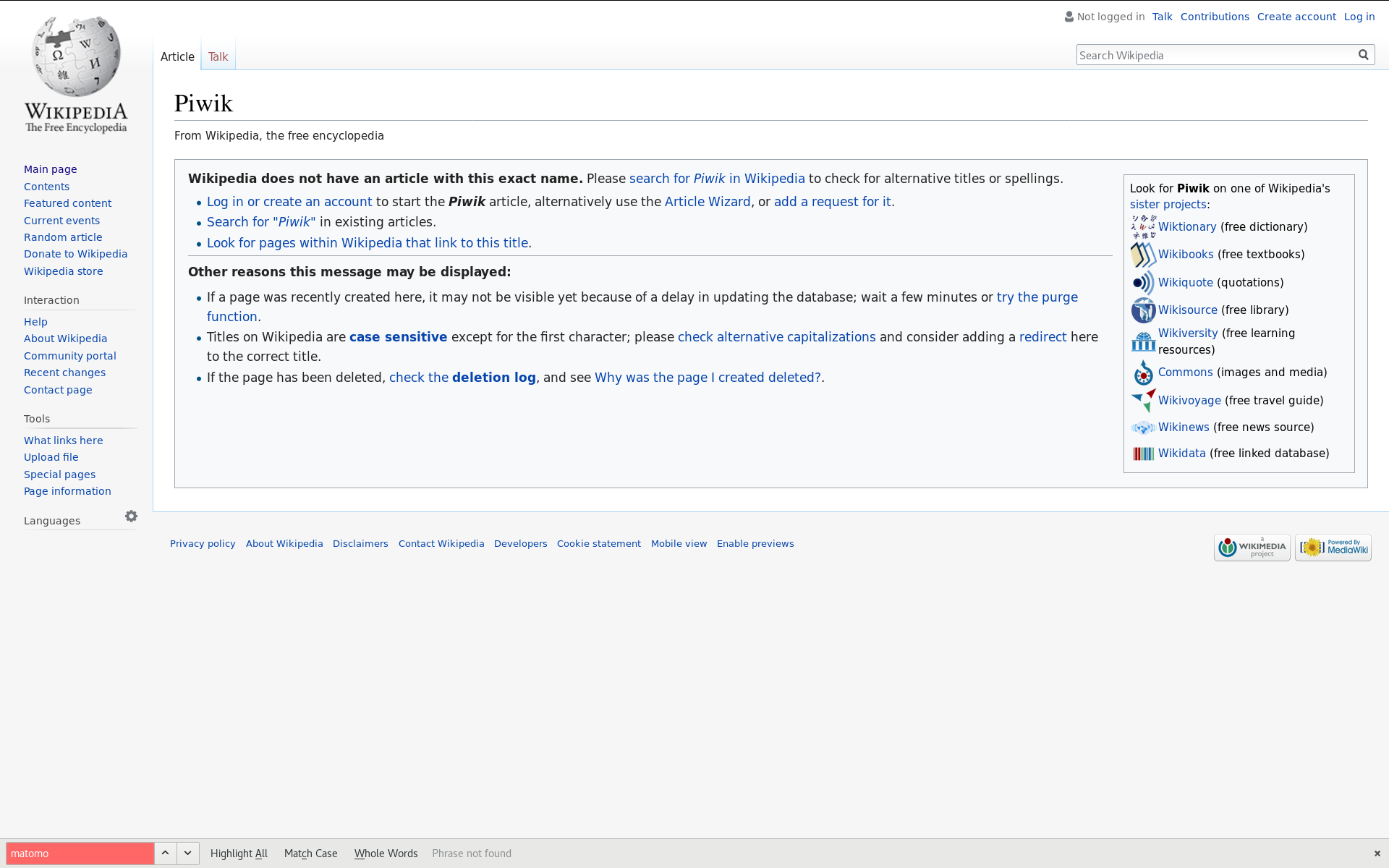Click the Wikimedia project badge

pyautogui.click(x=1252, y=548)
